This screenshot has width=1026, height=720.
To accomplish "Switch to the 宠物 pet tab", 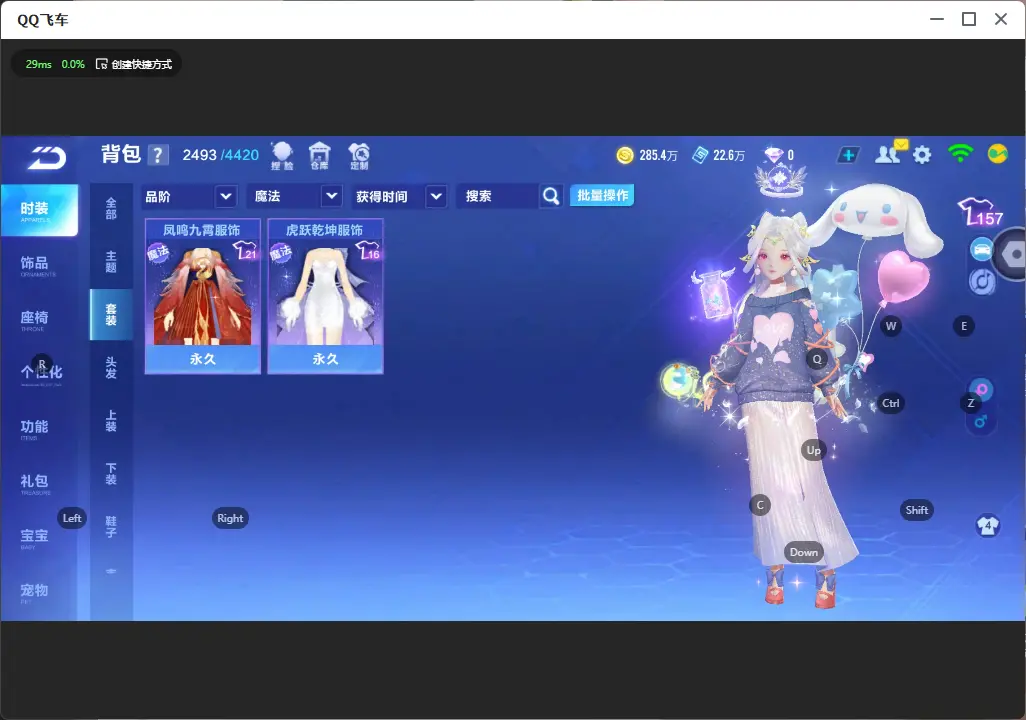I will pos(36,592).
